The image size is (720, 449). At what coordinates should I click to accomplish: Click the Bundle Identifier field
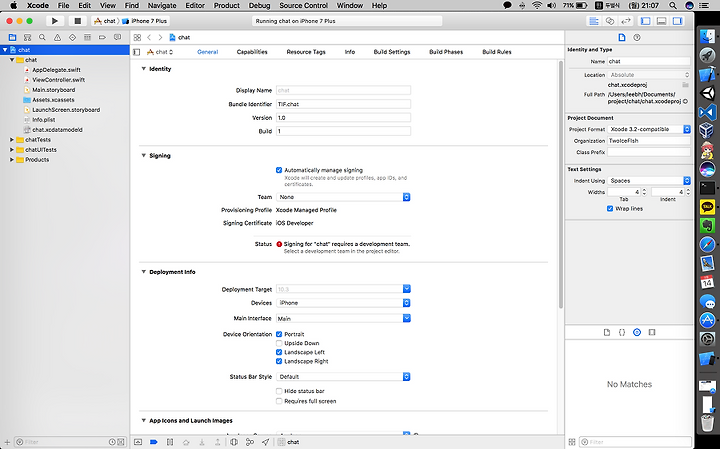(x=343, y=104)
